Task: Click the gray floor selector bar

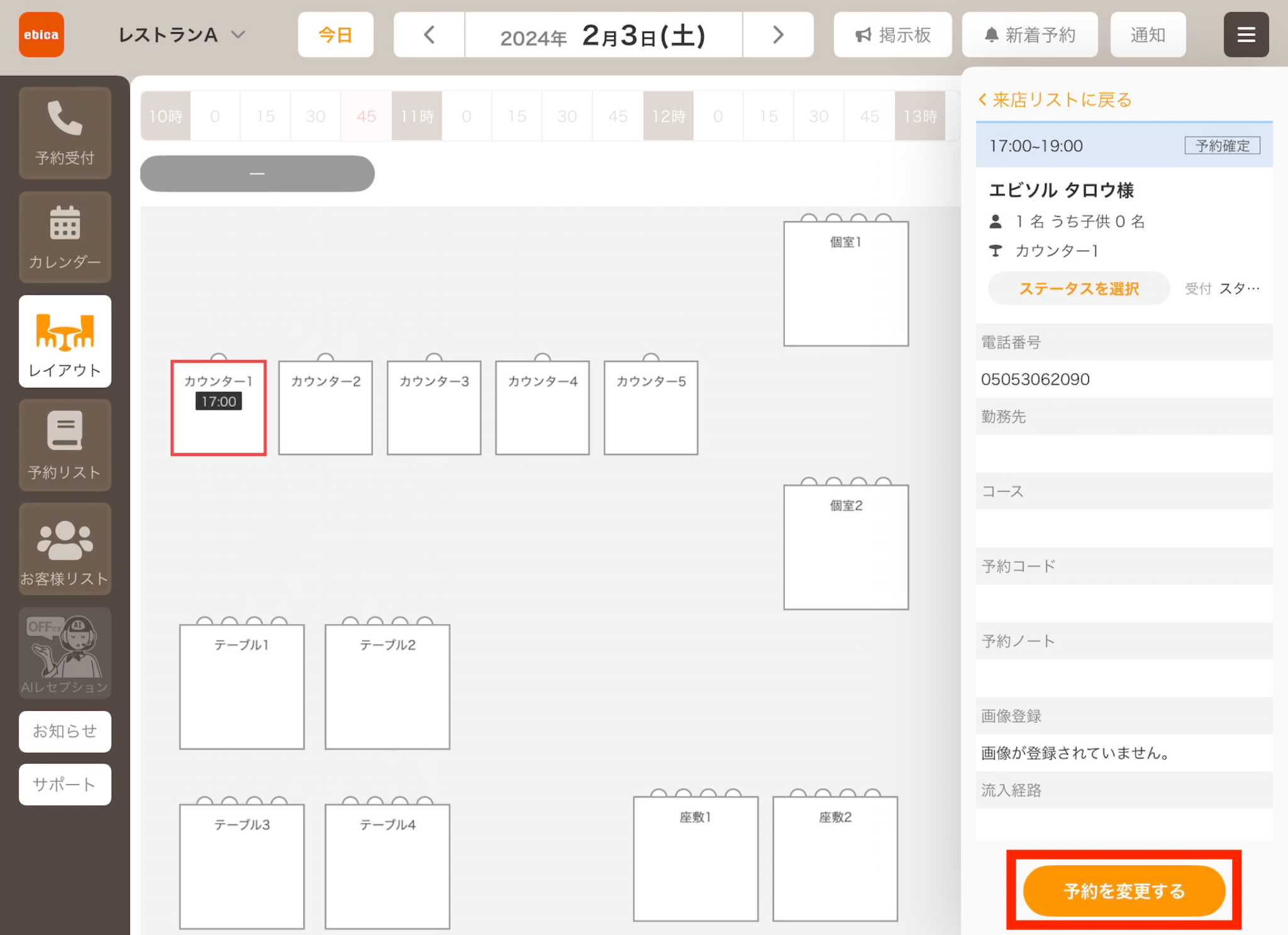Action: (257, 174)
